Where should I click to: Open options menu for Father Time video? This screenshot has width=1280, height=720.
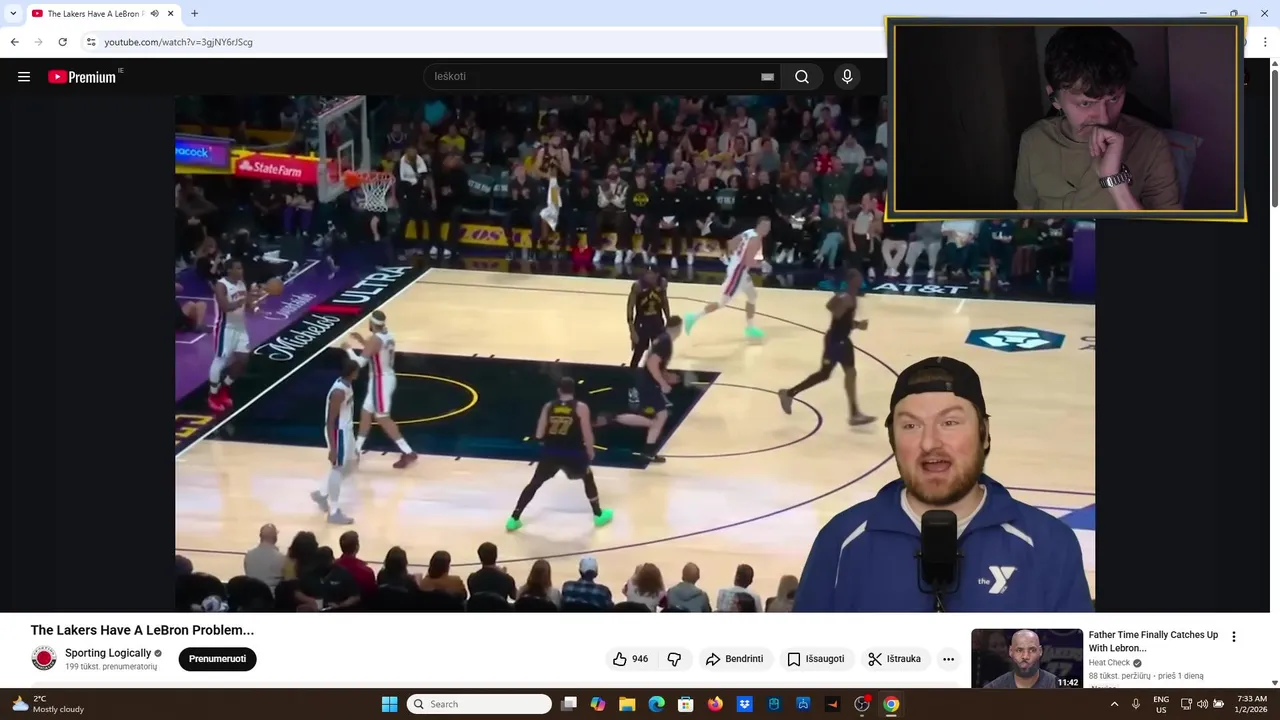1233,637
